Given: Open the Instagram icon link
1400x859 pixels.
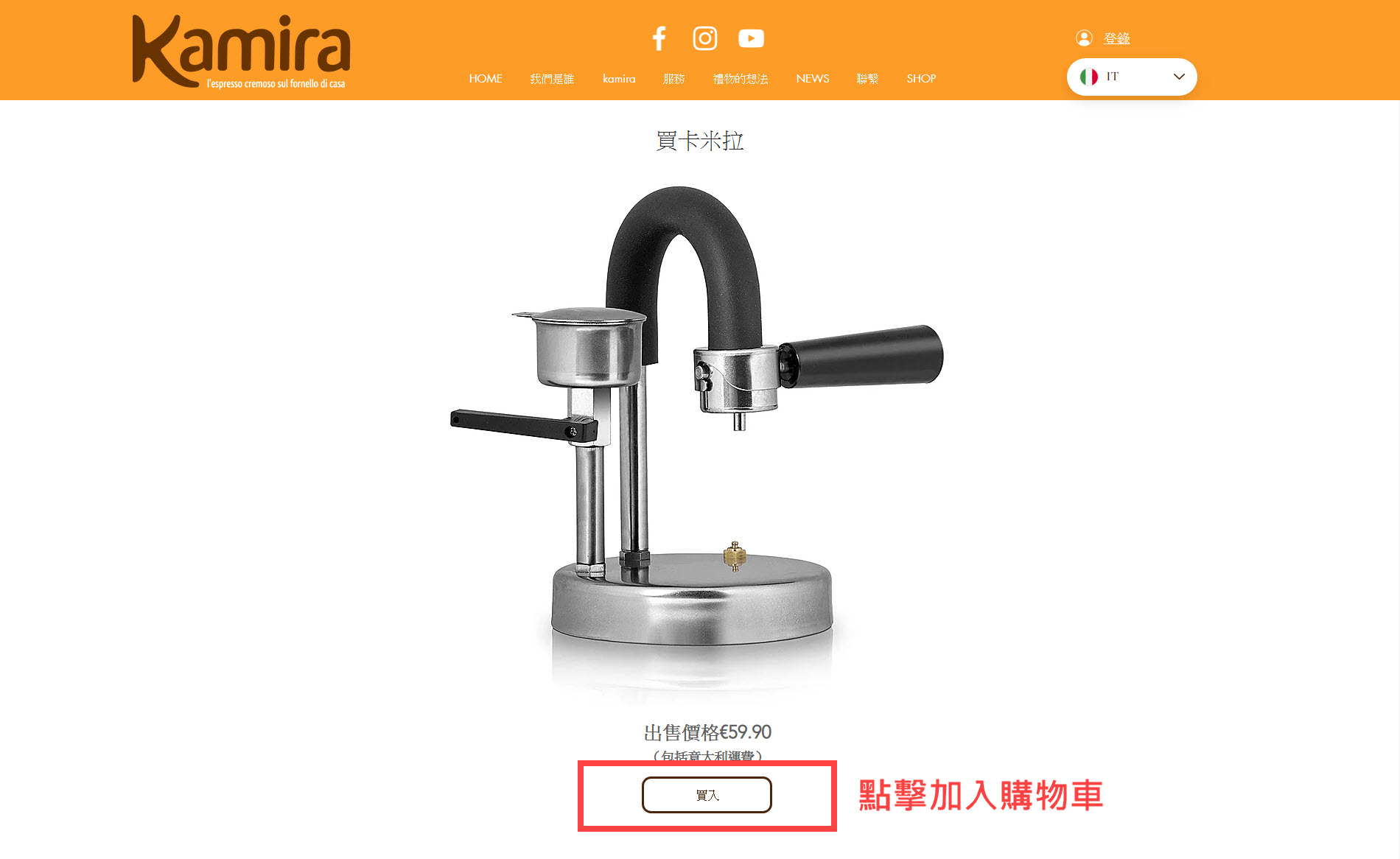Looking at the screenshot, I should (x=705, y=38).
